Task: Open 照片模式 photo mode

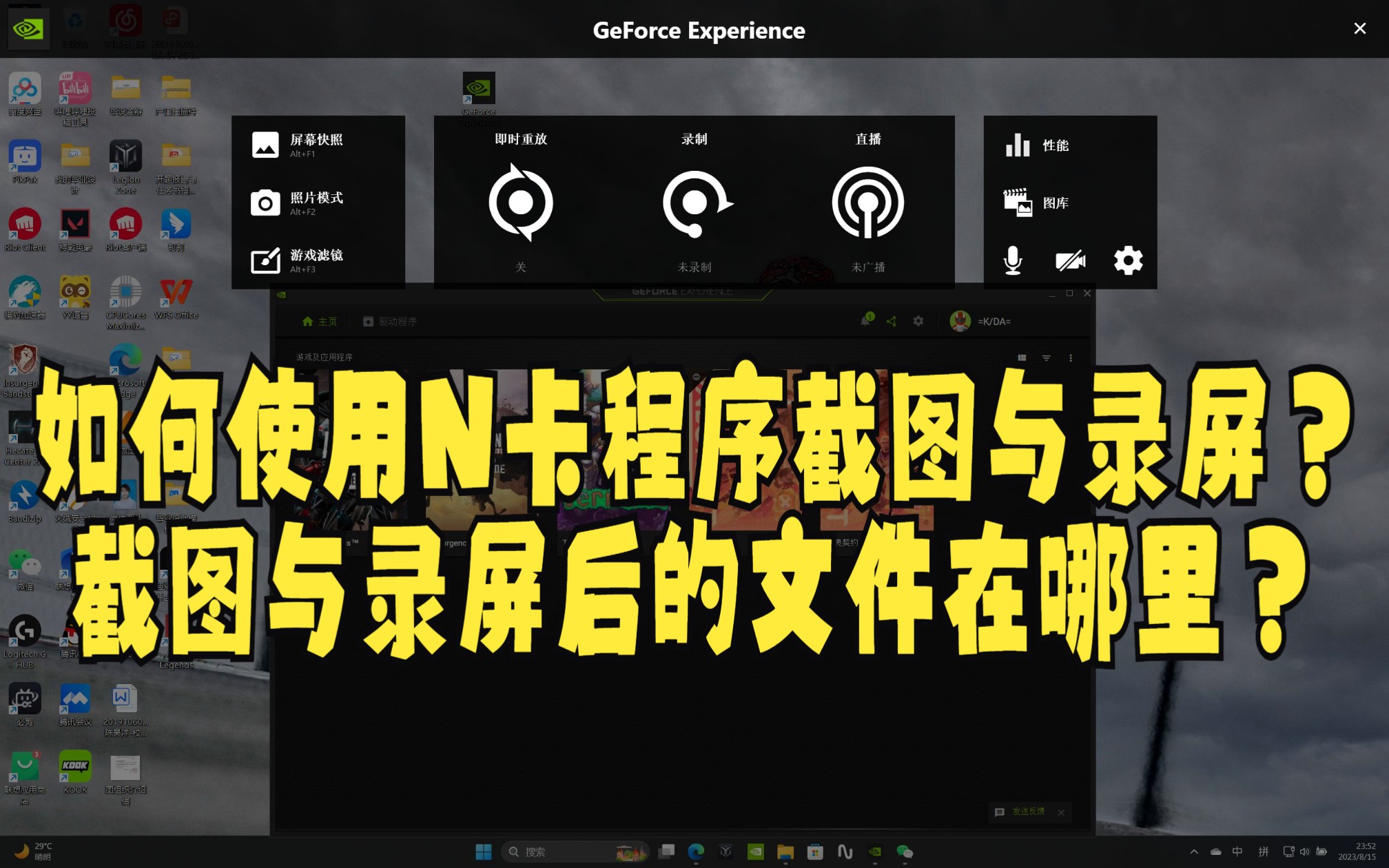Action: coord(298,203)
